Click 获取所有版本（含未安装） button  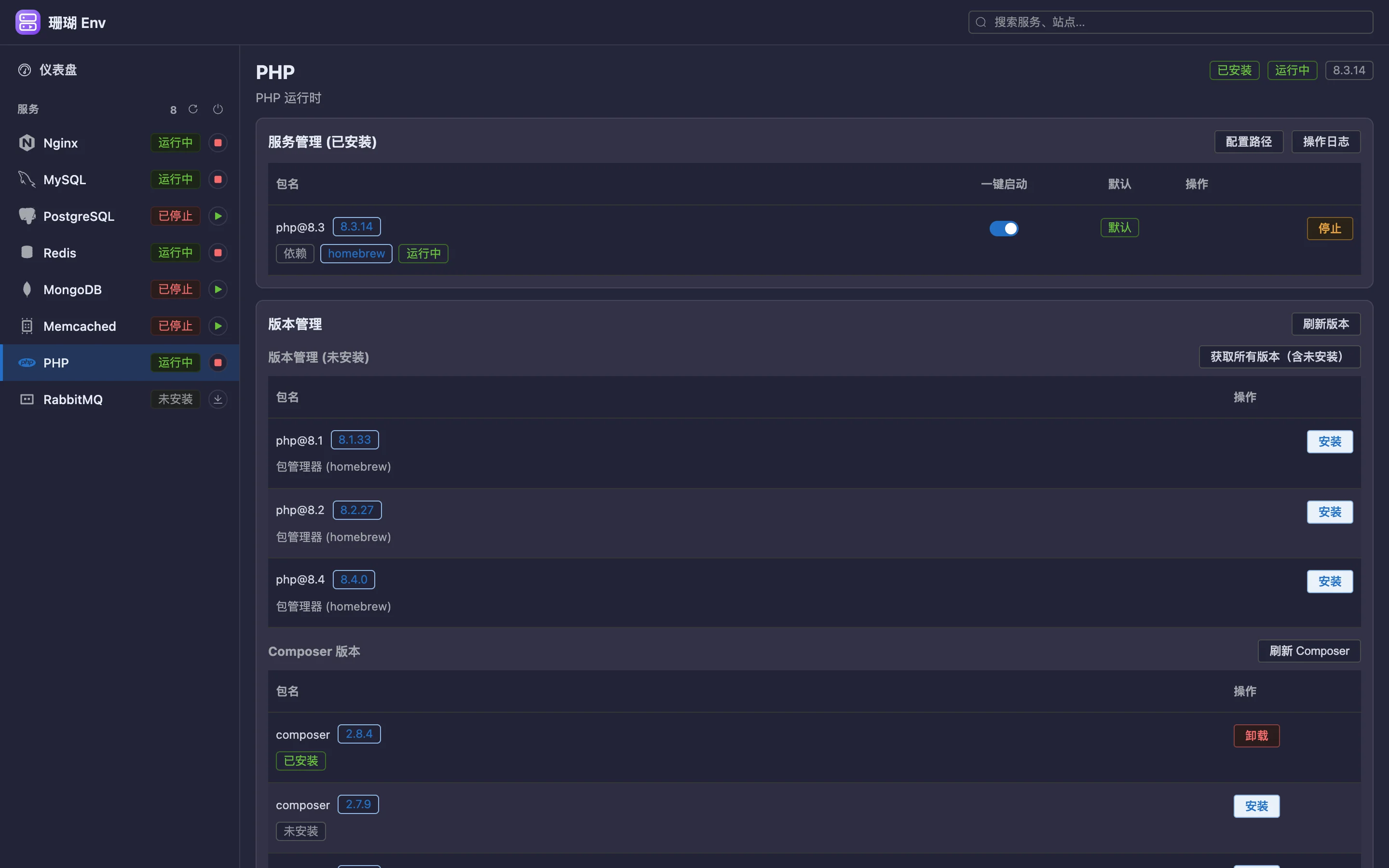coord(1280,356)
